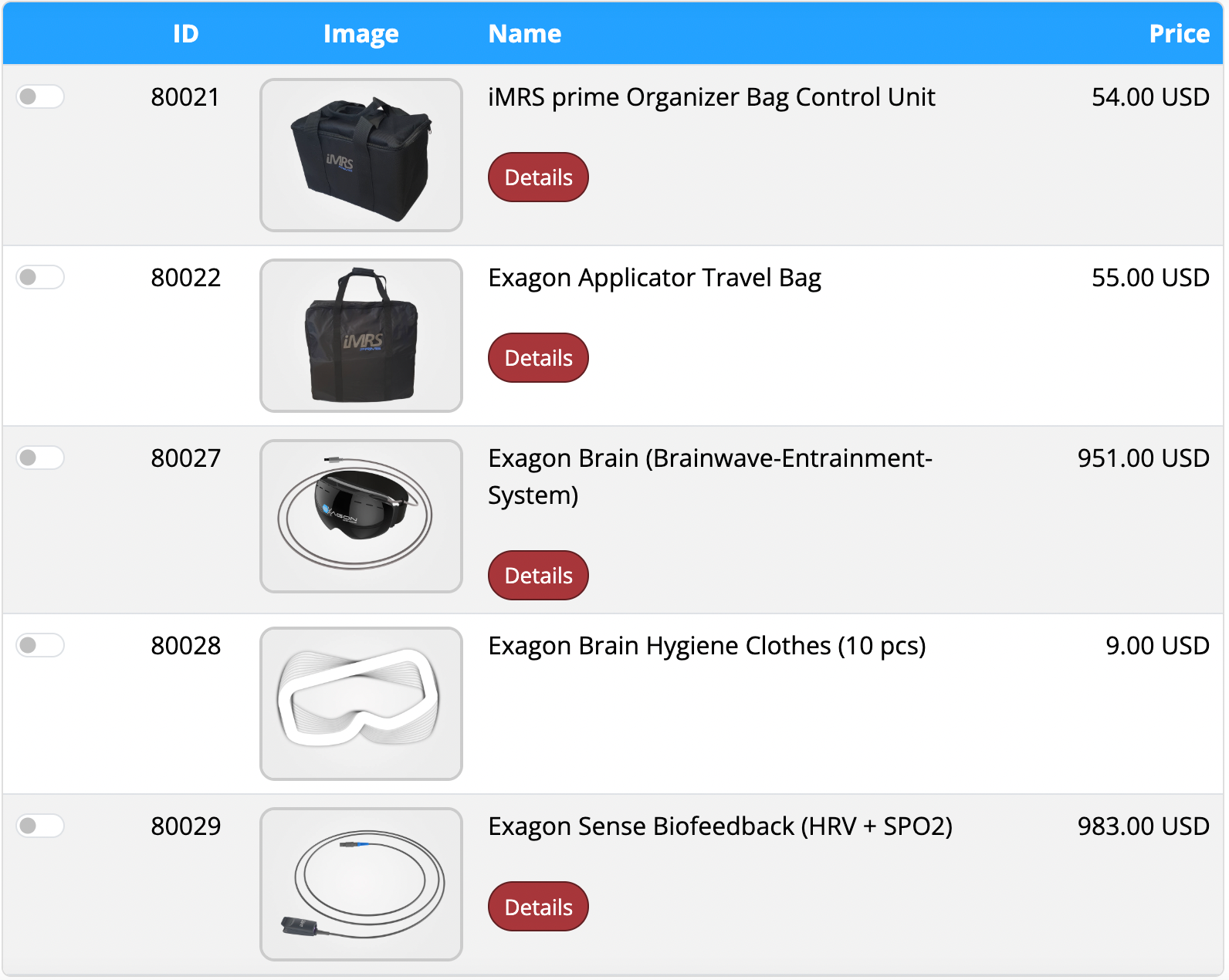1229x980 pixels.
Task: Open Details for Exagon Applicator Travel Bag
Action: coord(538,357)
